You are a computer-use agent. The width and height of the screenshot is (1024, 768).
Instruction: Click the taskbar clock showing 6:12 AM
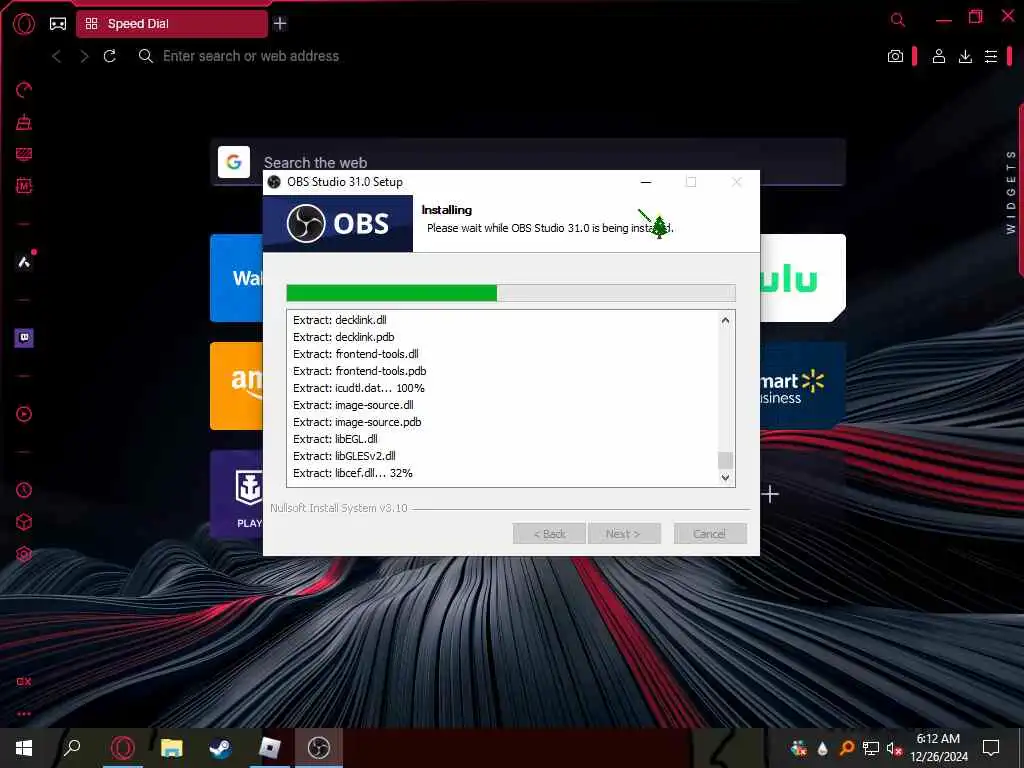(938, 748)
